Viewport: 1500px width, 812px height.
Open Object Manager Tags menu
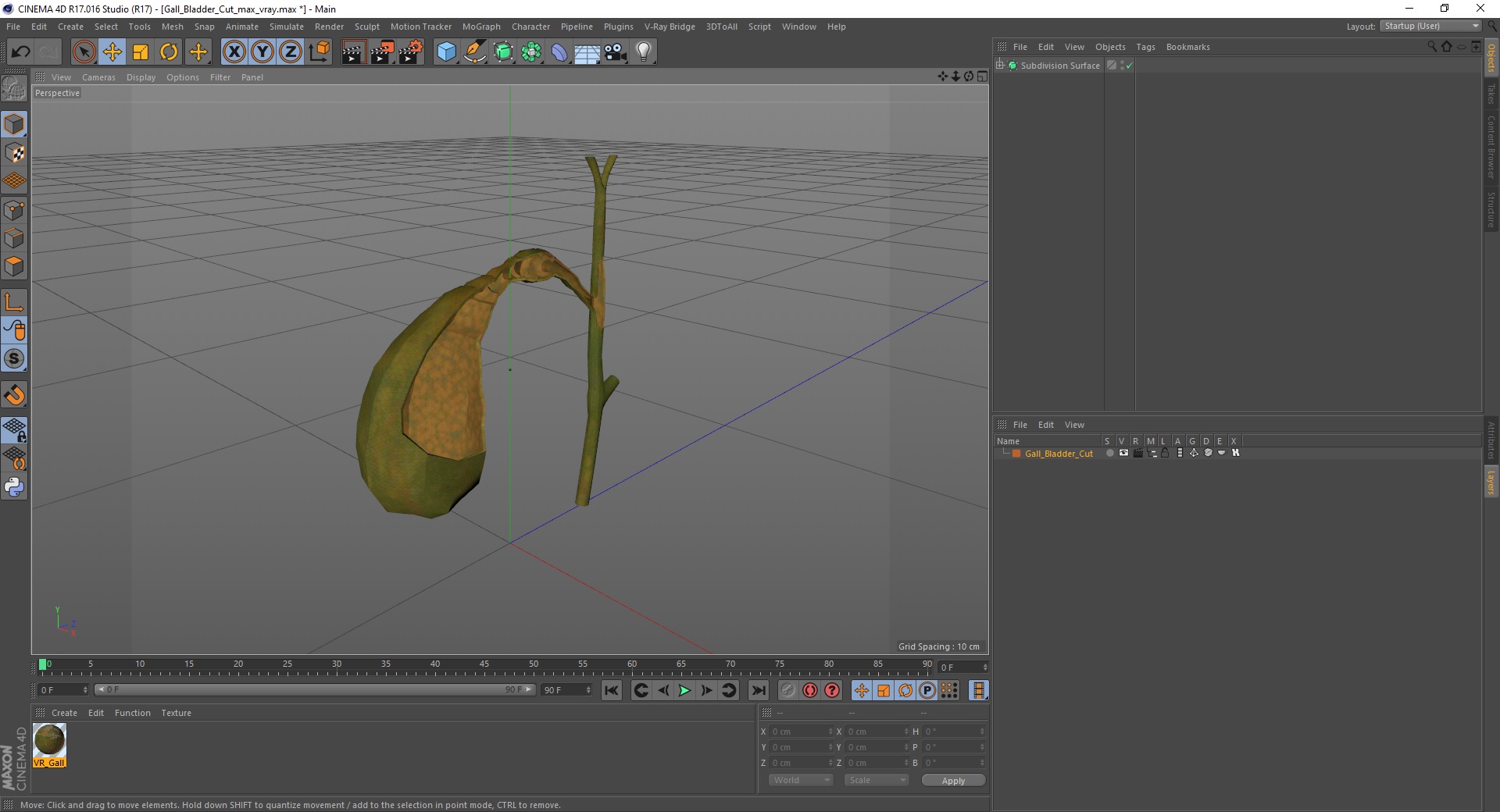1145,47
